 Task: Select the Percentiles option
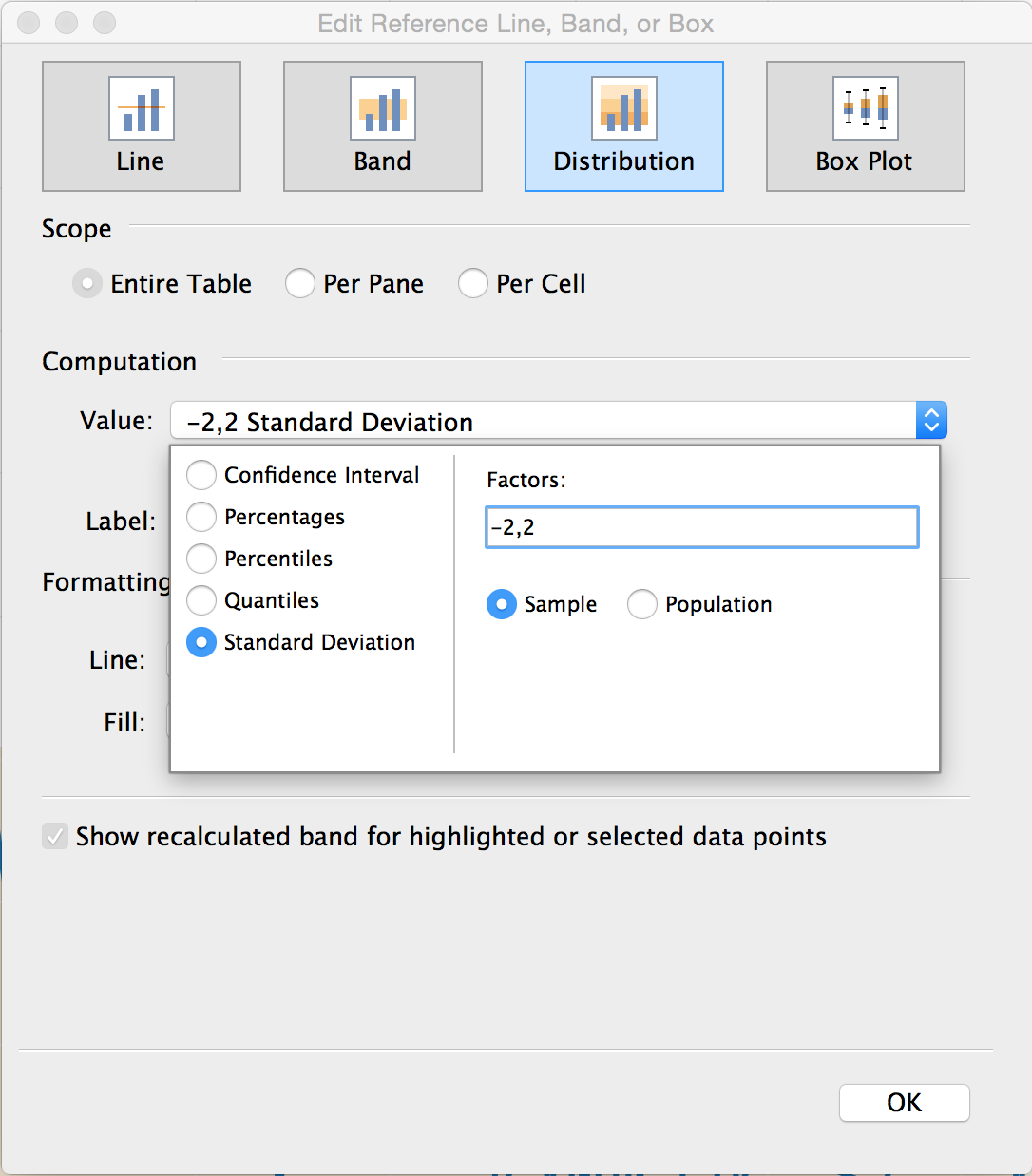(201, 559)
